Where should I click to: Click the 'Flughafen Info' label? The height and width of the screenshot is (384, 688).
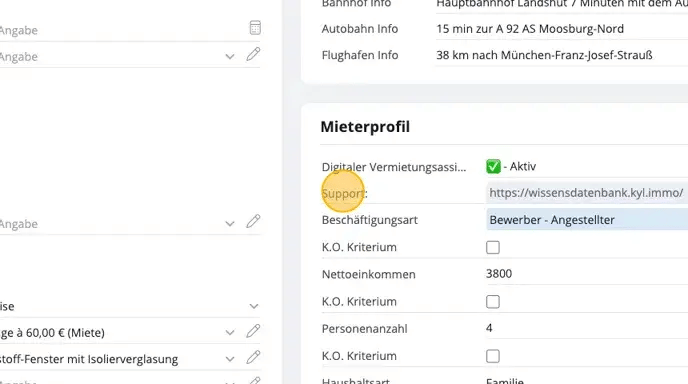[x=360, y=55]
